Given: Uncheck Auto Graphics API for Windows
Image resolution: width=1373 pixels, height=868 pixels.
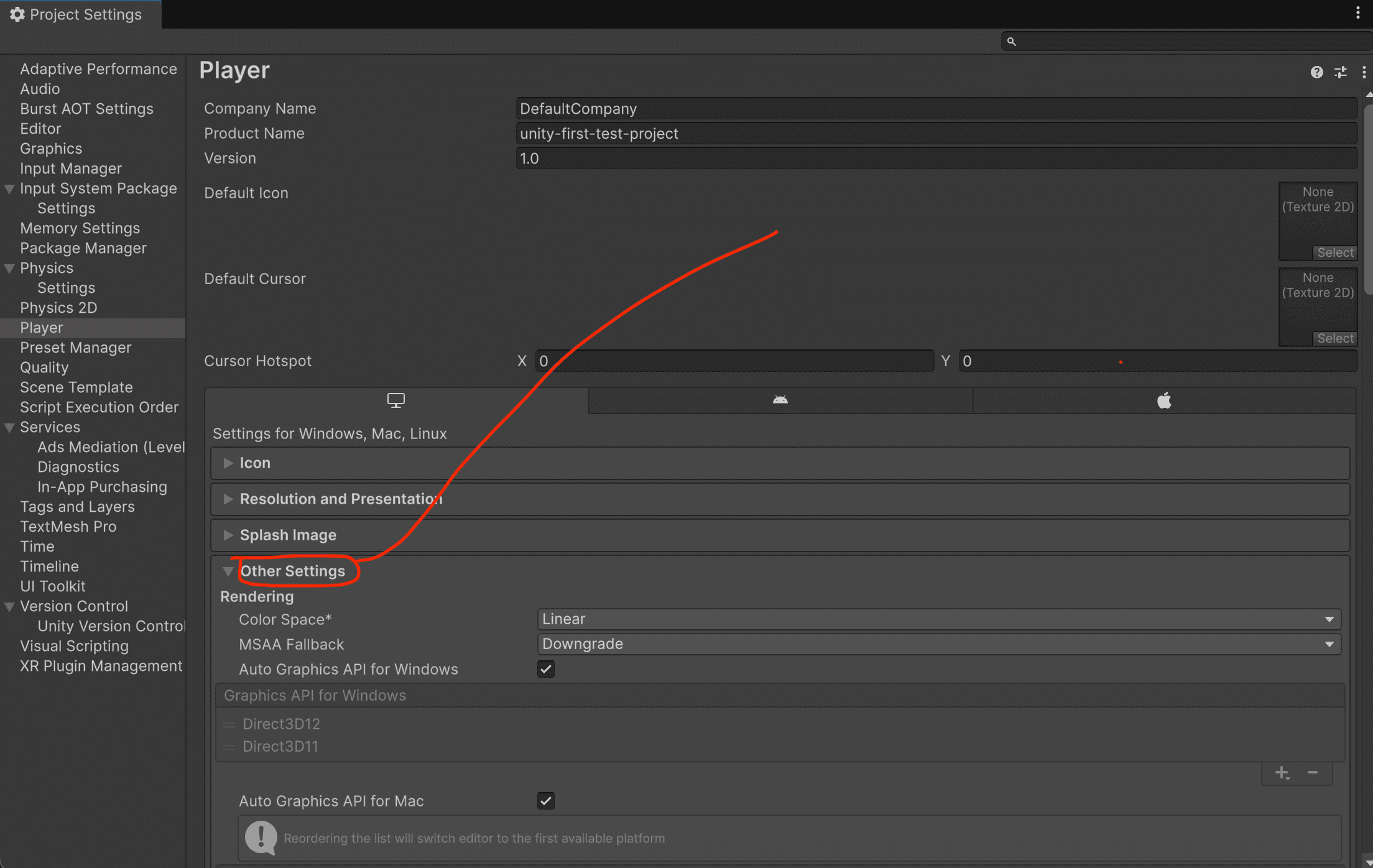Looking at the screenshot, I should pos(546,670).
